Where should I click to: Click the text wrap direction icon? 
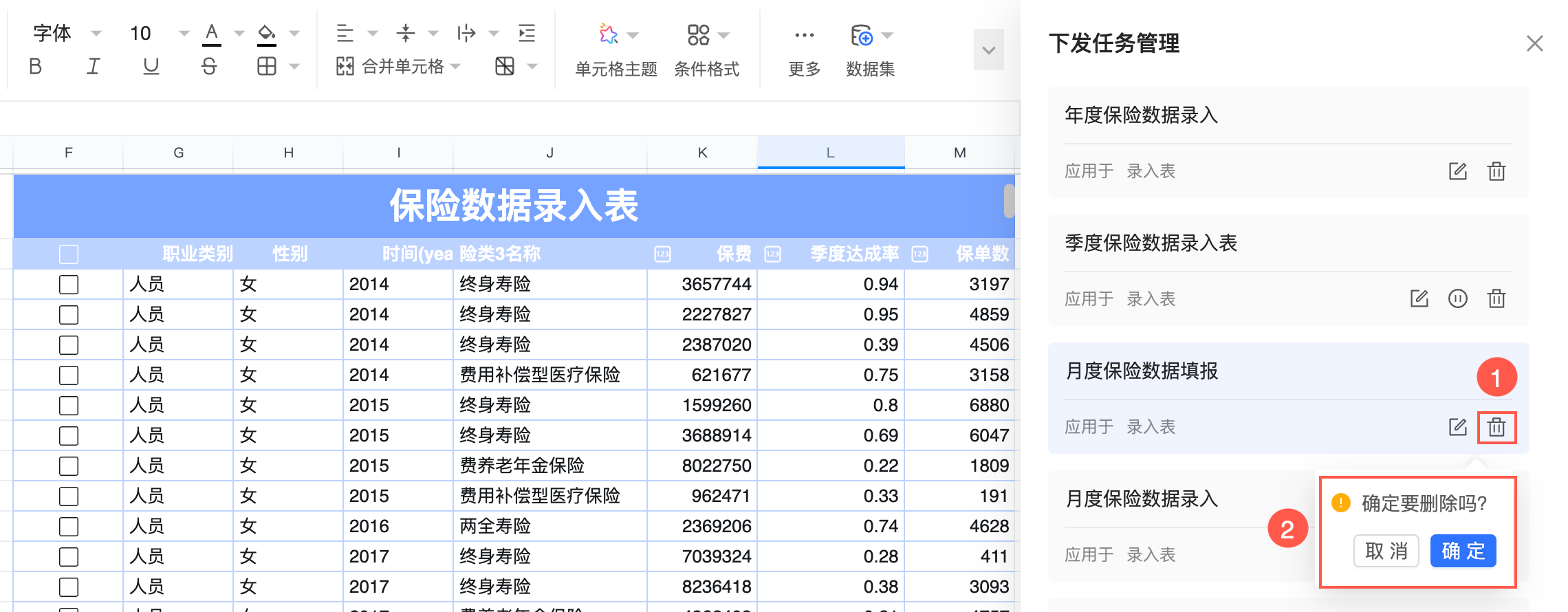[x=466, y=33]
